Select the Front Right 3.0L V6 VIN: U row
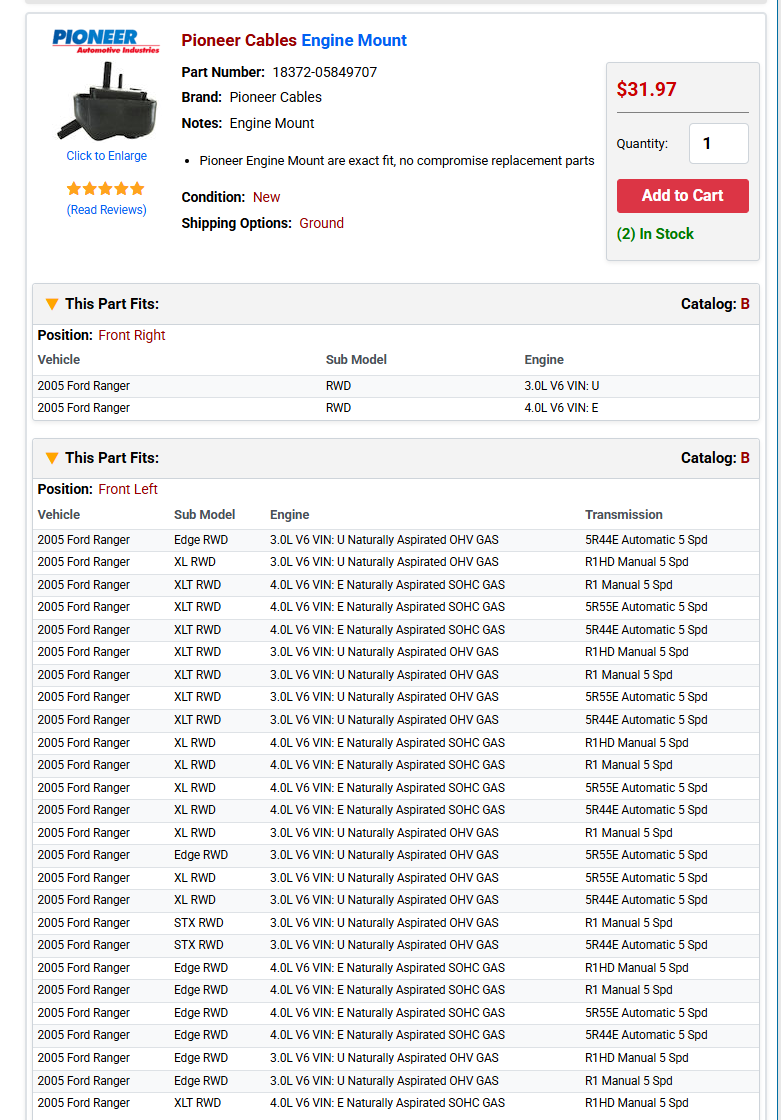The width and height of the screenshot is (781, 1120). tap(395, 386)
